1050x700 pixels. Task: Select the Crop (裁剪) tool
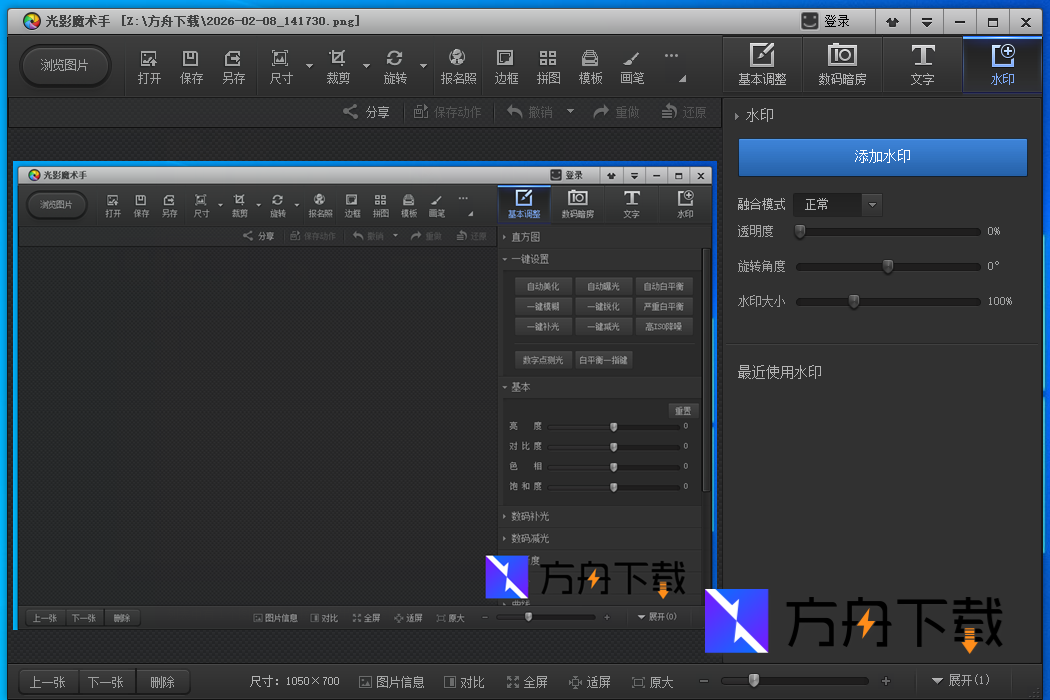point(338,66)
